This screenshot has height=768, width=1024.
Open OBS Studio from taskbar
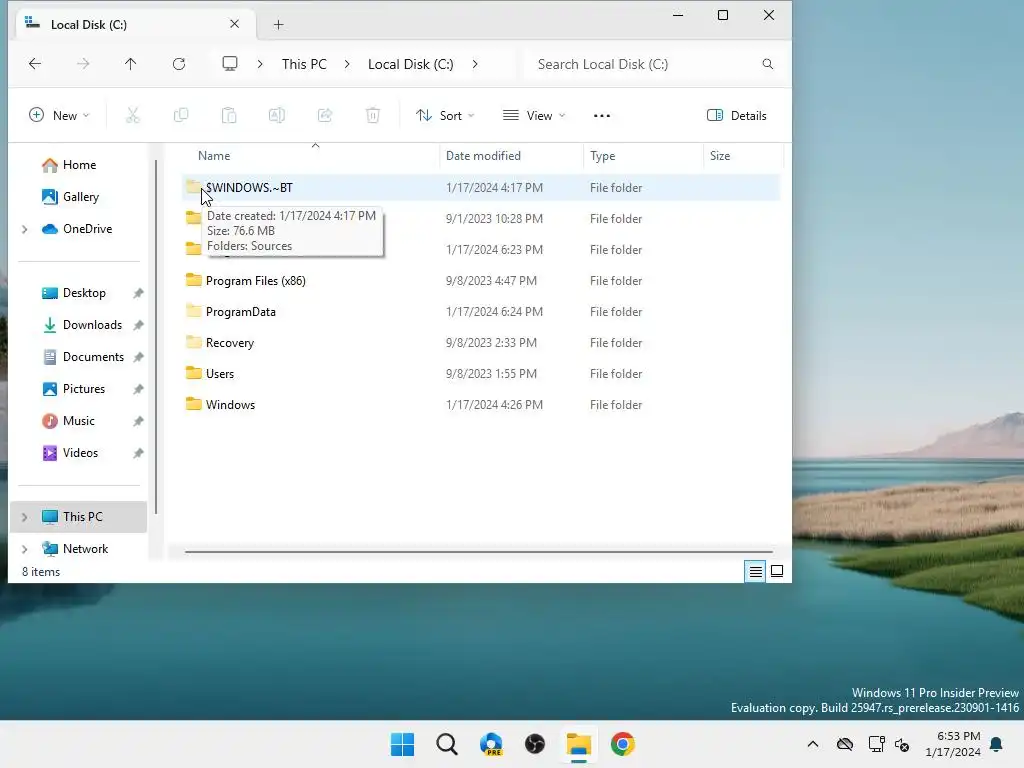535,744
